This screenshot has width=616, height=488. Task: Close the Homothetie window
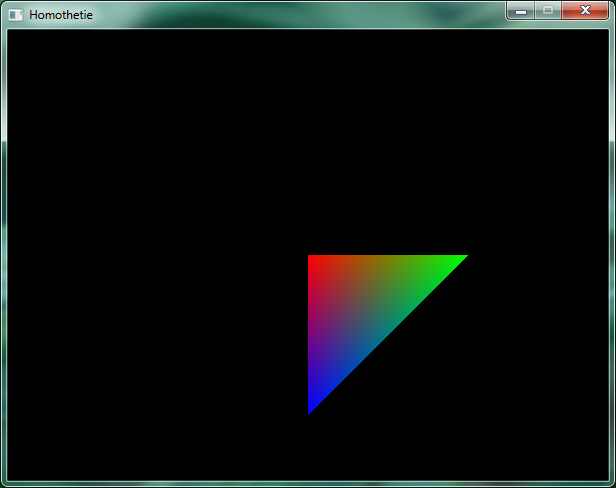(x=585, y=10)
